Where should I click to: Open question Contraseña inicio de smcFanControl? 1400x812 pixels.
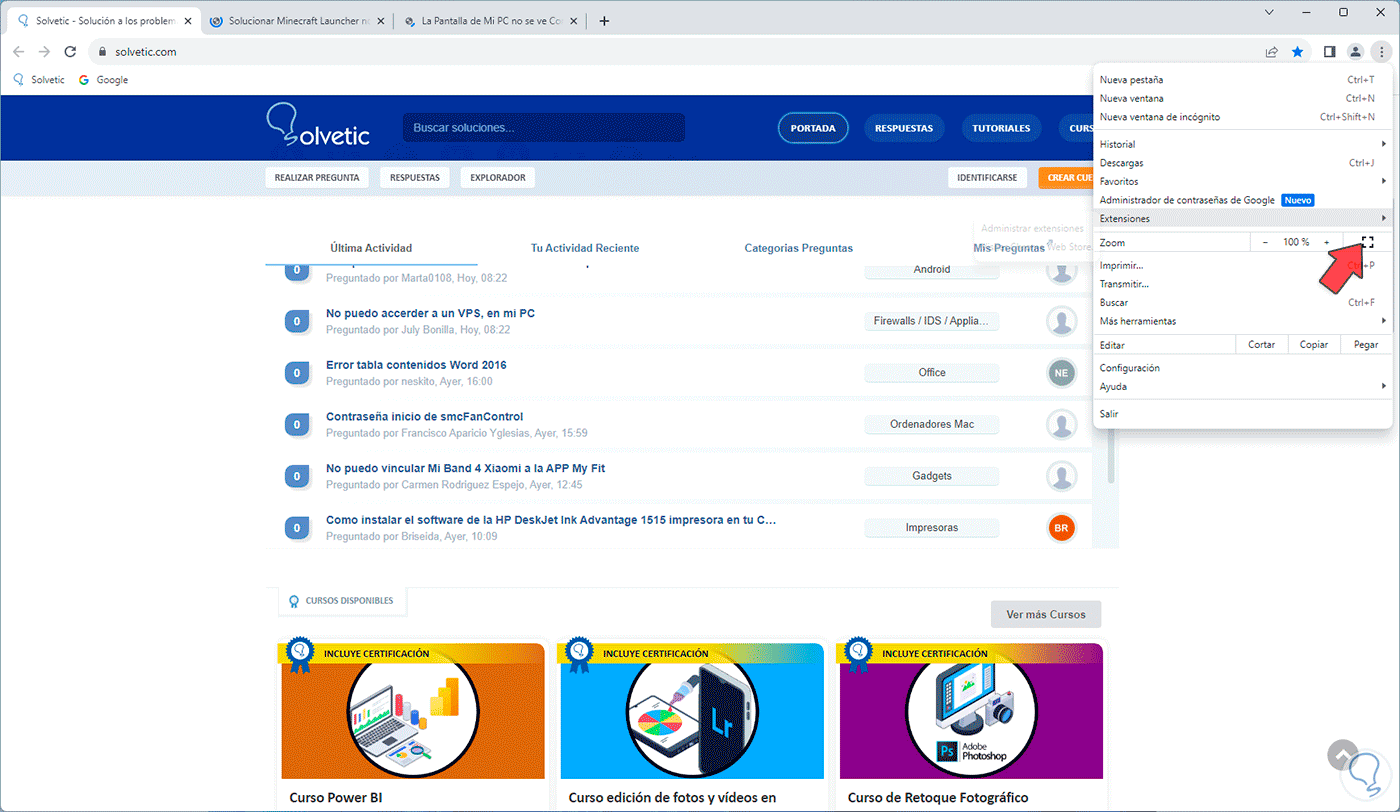tap(424, 416)
